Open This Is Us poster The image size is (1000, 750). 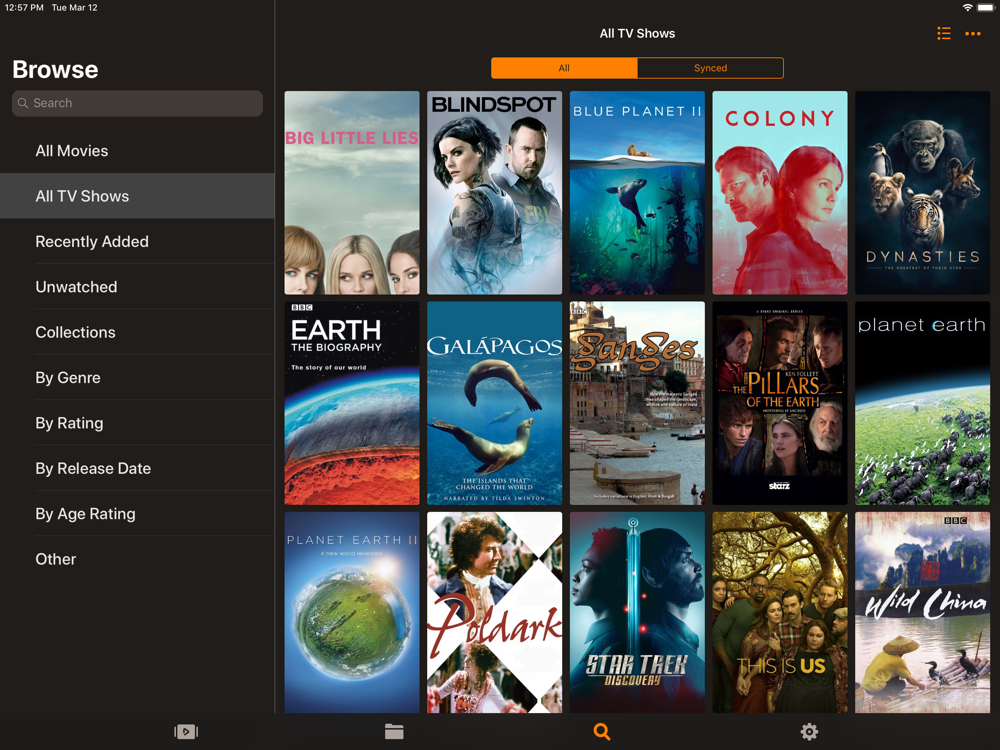point(780,612)
